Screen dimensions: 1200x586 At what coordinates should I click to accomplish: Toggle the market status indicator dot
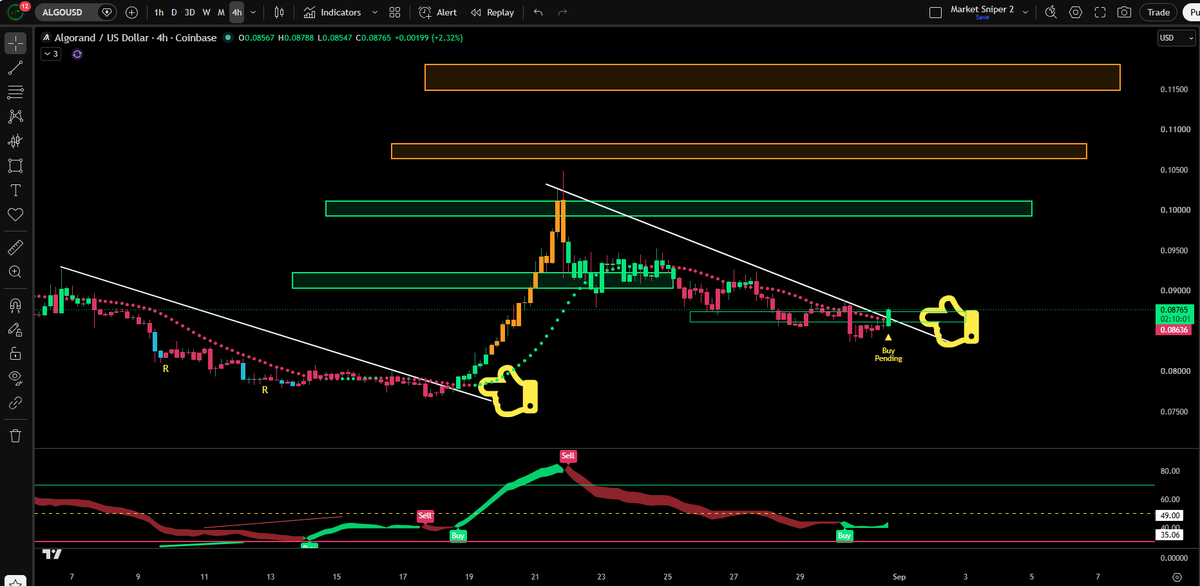pyautogui.click(x=228, y=38)
